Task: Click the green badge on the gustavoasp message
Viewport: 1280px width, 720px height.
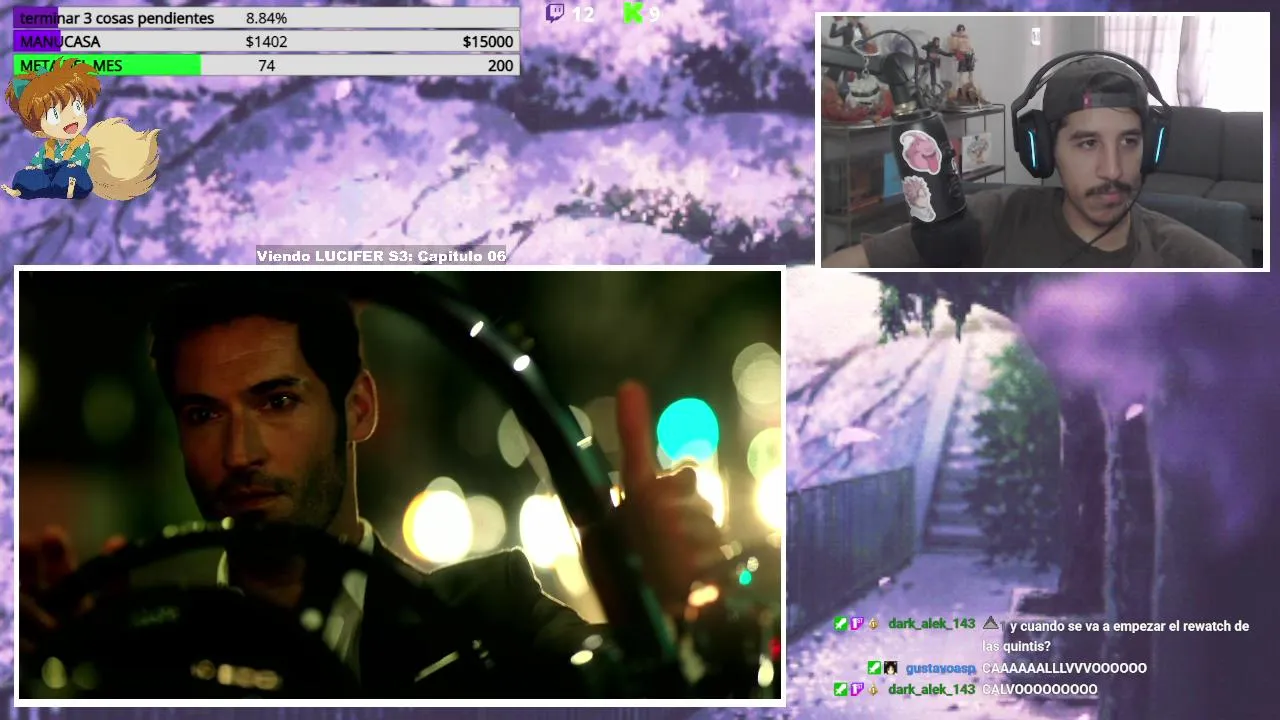Action: [874, 668]
